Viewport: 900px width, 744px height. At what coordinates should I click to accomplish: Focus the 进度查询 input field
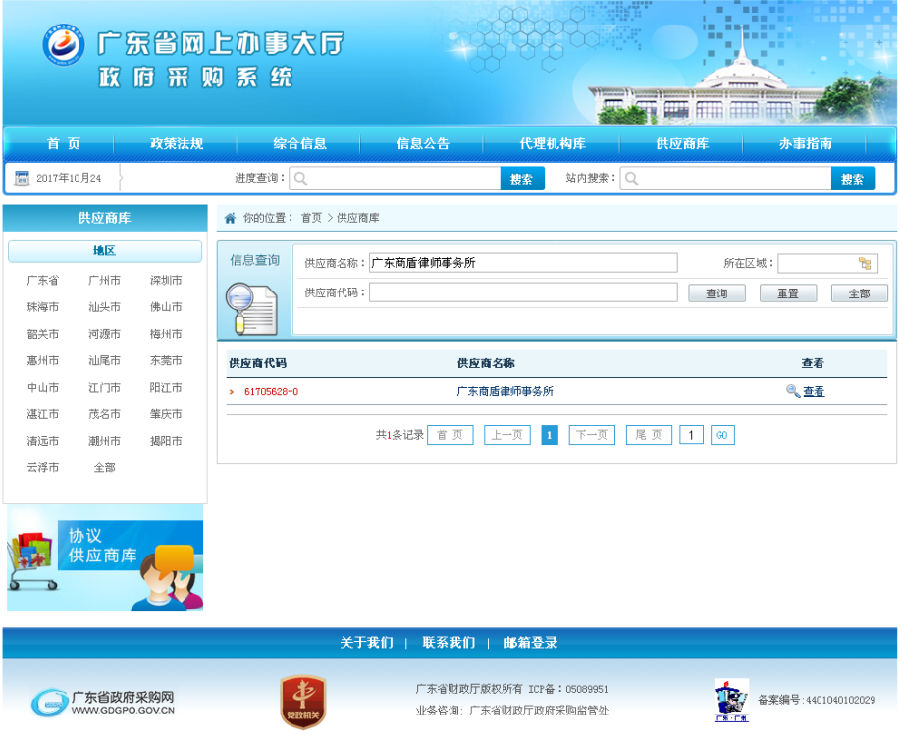pyautogui.click(x=395, y=179)
